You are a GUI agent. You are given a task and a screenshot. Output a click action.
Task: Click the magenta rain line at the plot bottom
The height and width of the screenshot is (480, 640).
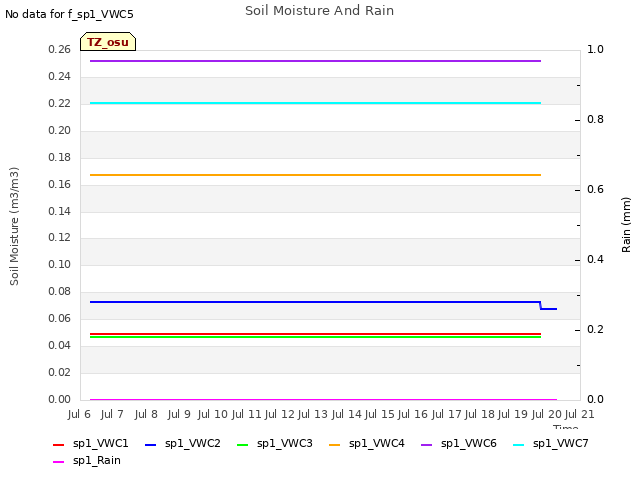[323, 399]
